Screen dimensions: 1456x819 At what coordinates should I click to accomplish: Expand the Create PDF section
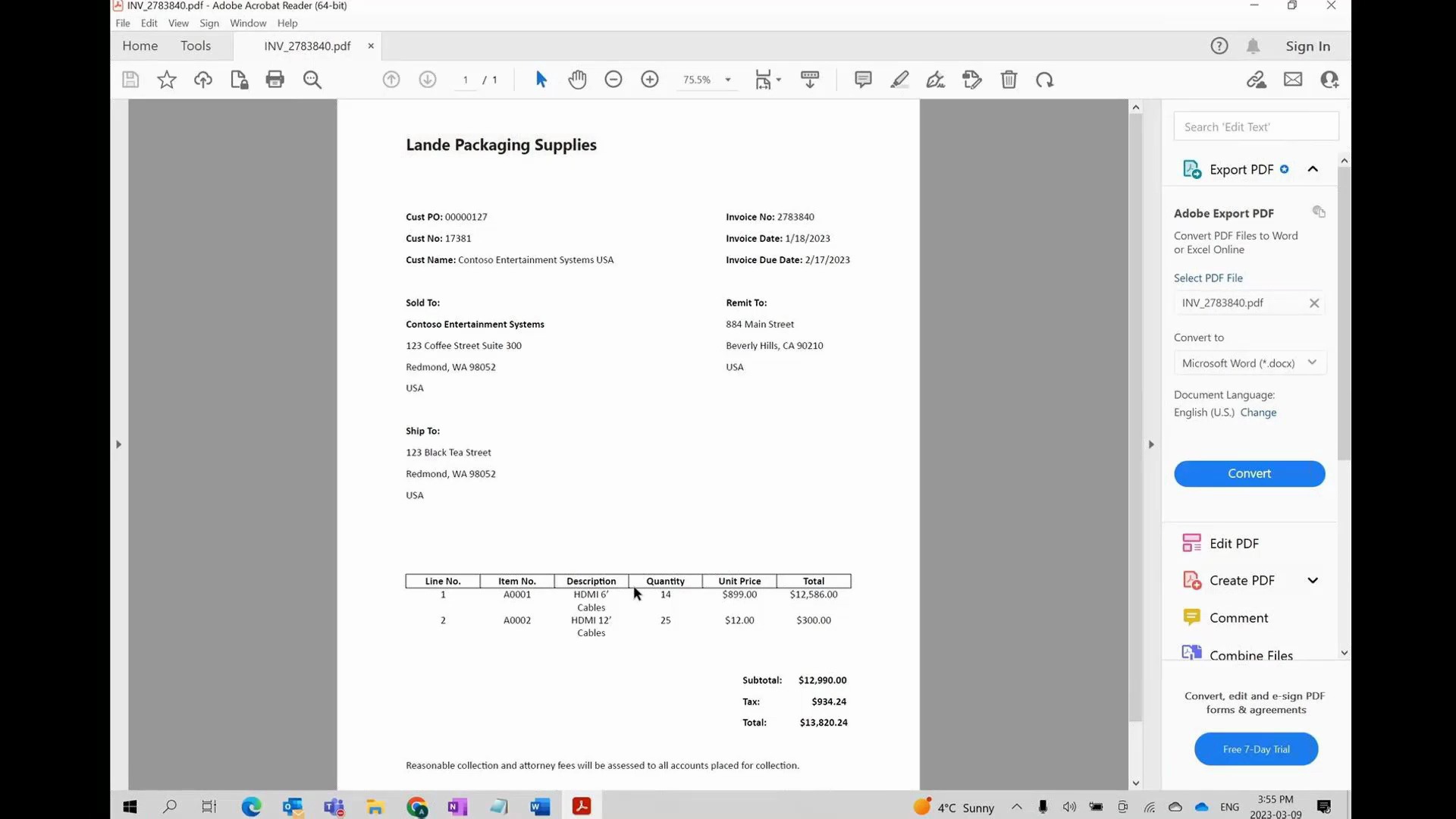click(x=1313, y=580)
